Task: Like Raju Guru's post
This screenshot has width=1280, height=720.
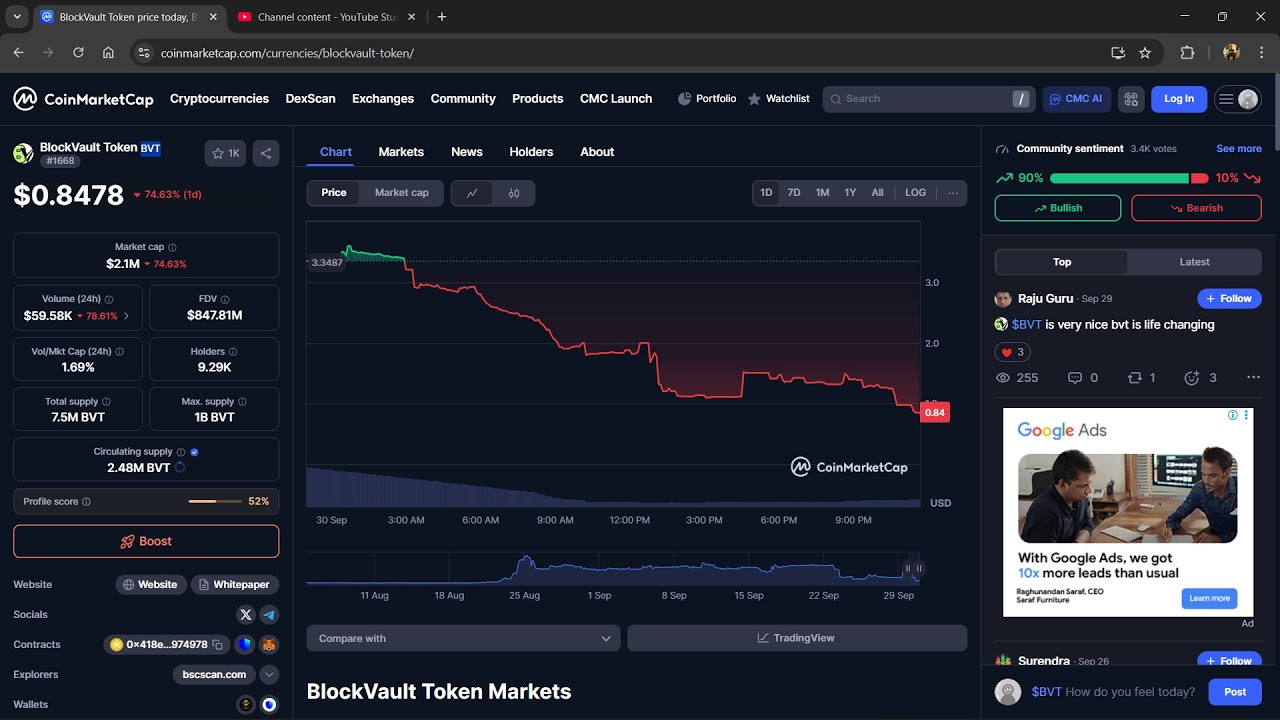Action: [x=1012, y=352]
